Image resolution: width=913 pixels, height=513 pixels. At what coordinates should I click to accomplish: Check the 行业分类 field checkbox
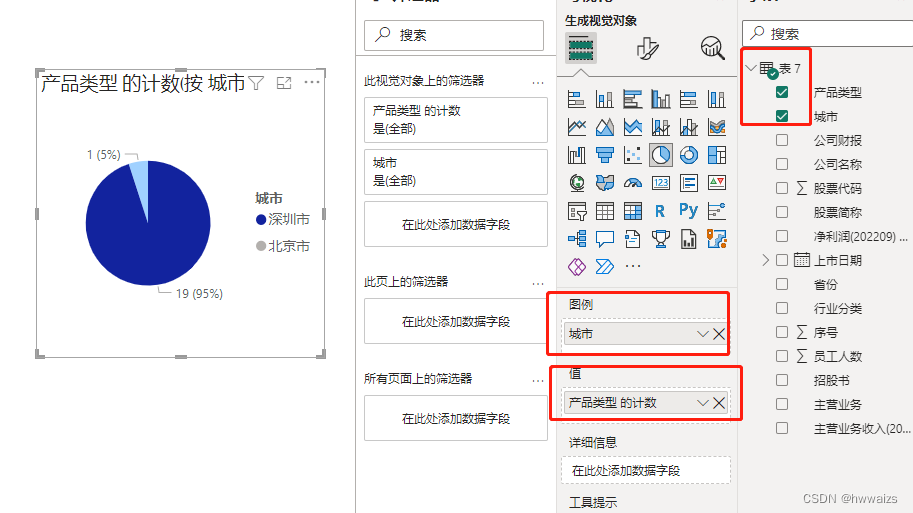(x=782, y=308)
